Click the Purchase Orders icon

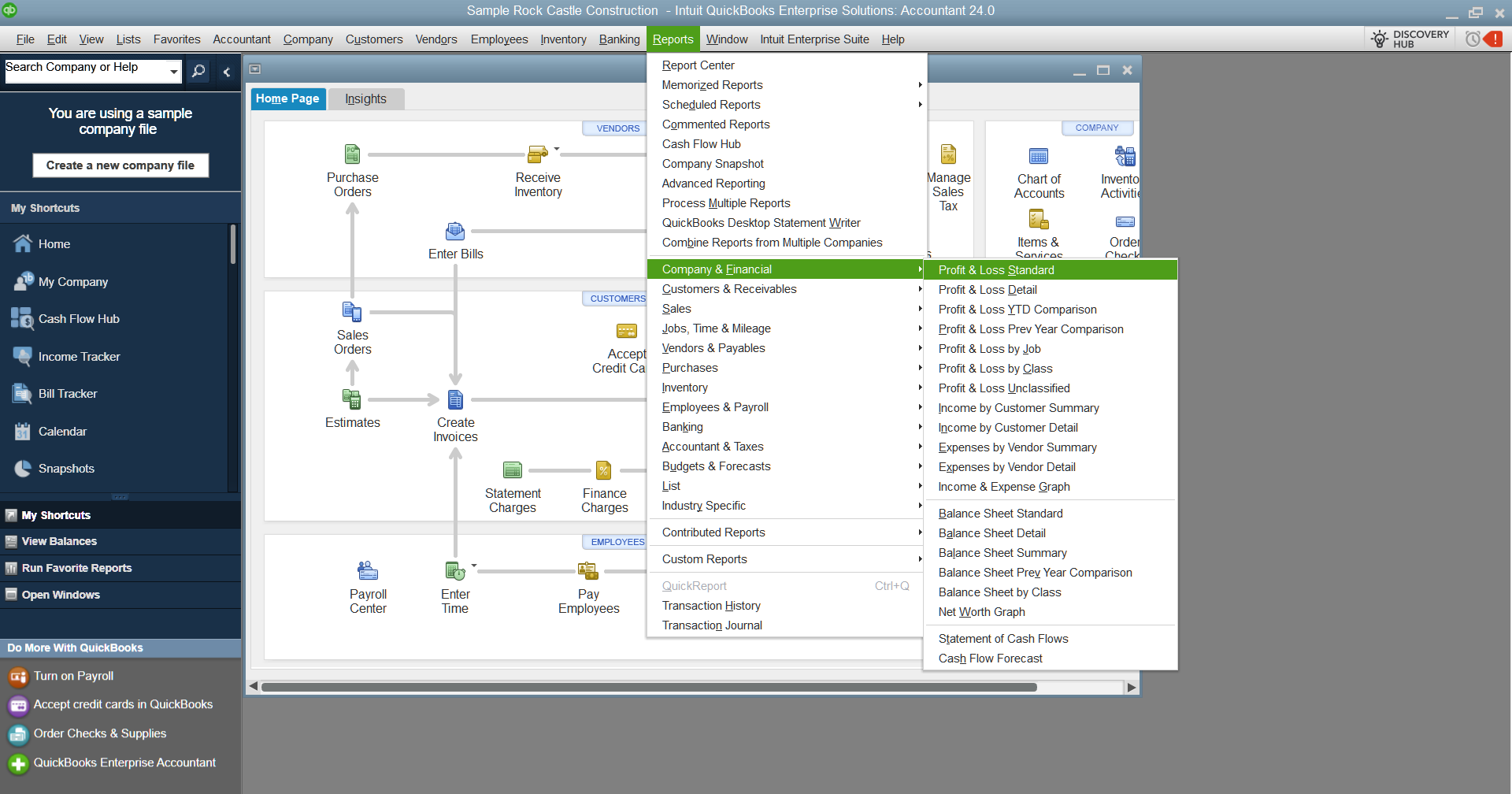(352, 154)
